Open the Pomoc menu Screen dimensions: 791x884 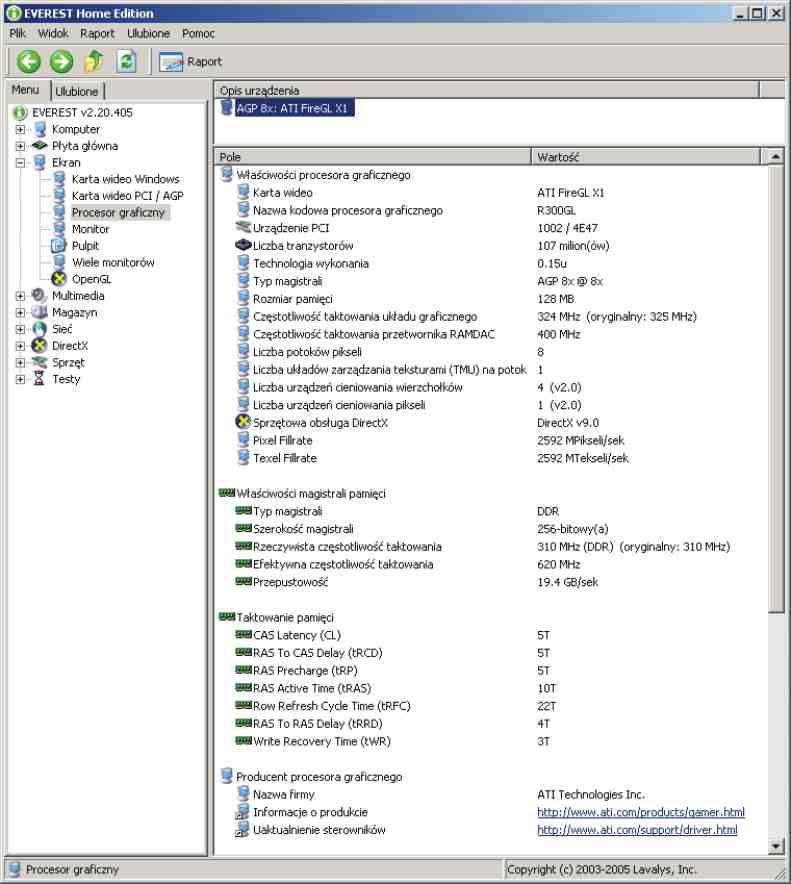[x=198, y=33]
